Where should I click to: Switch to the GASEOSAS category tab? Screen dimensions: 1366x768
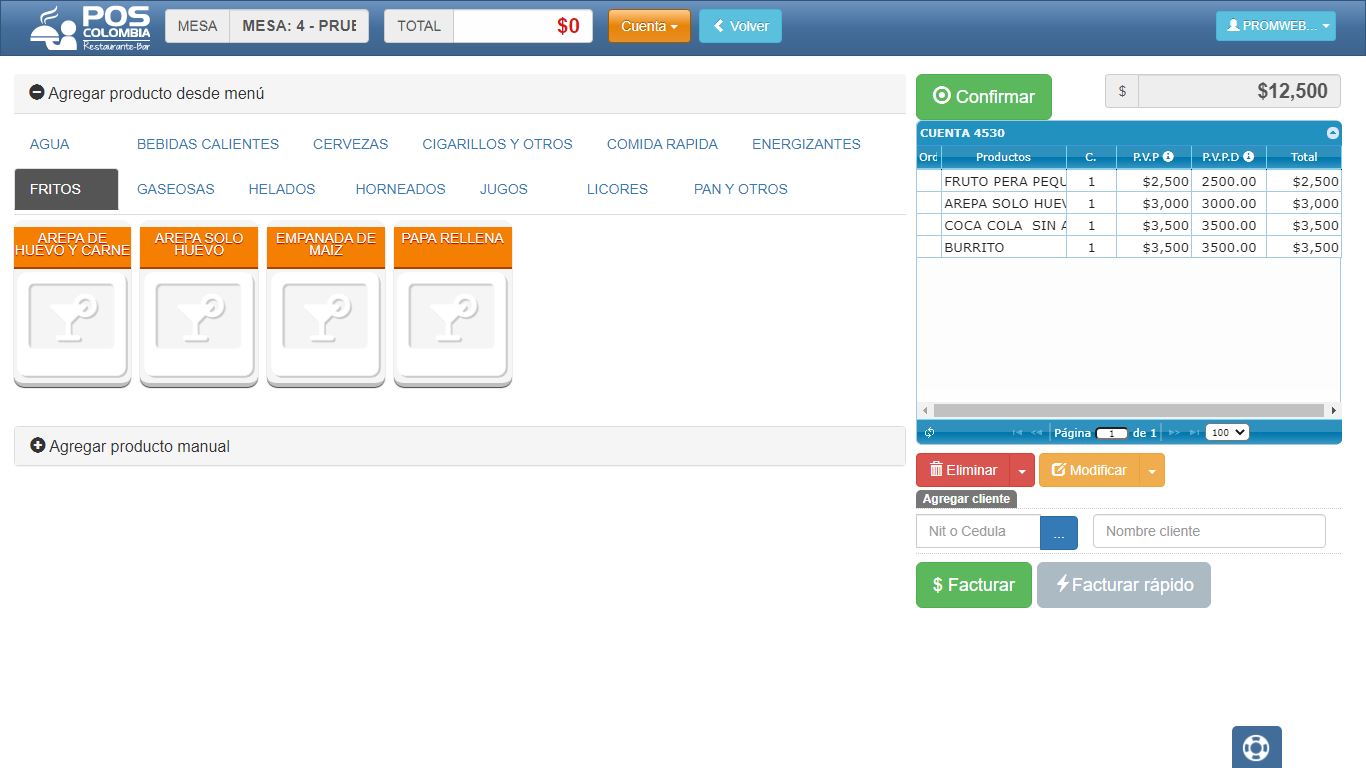click(x=176, y=189)
